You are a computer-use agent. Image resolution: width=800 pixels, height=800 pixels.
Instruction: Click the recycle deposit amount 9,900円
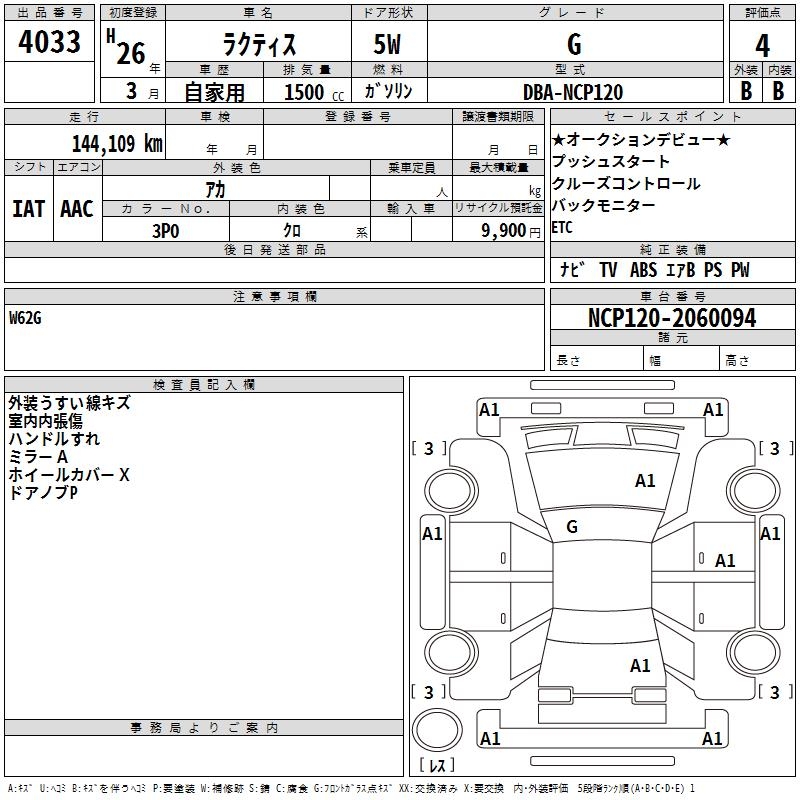point(510,231)
